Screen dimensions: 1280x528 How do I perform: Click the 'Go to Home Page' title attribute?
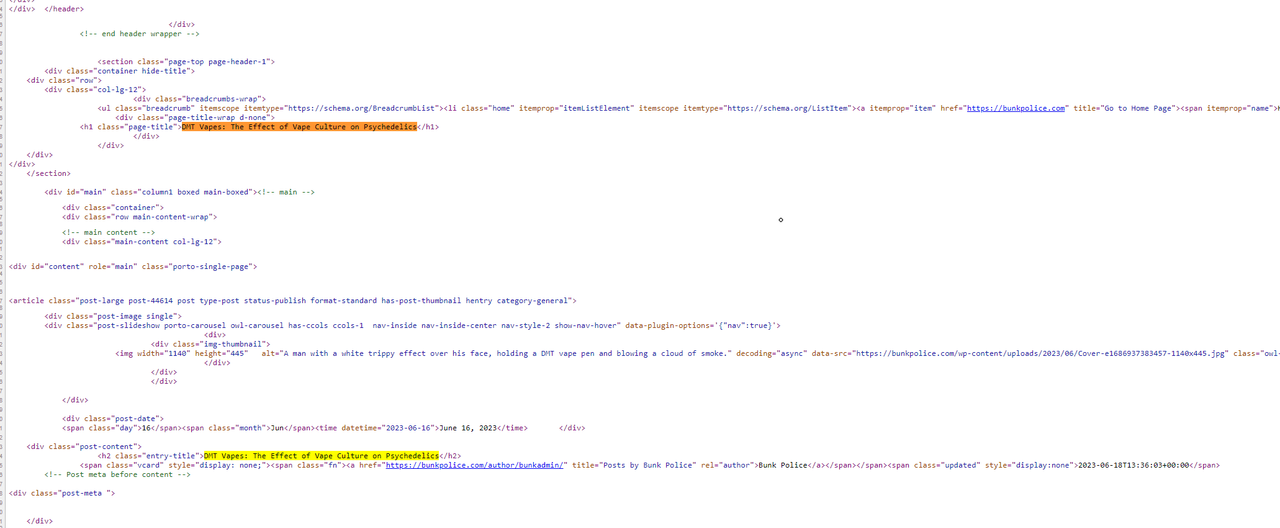(x=1122, y=108)
